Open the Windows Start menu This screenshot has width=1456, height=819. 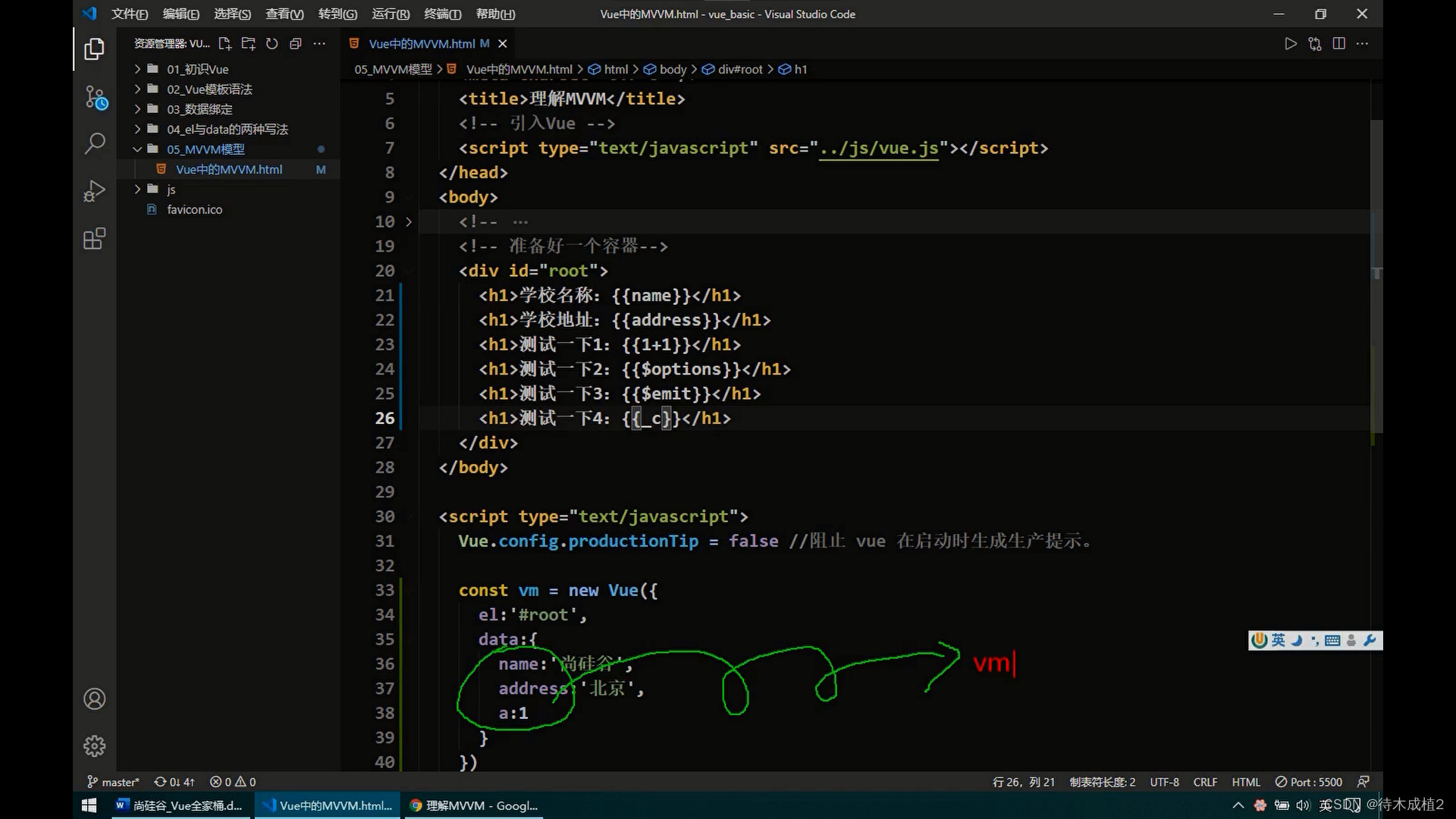tap(89, 805)
